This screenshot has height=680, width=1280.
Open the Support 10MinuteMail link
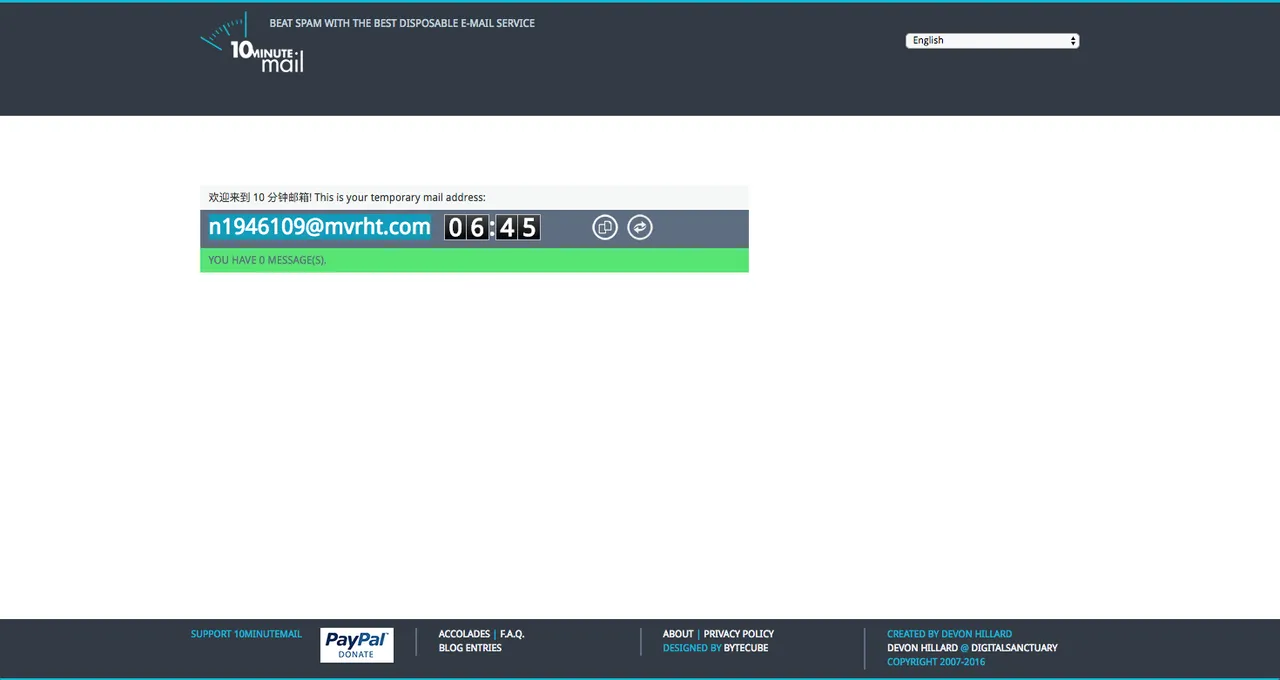246,634
